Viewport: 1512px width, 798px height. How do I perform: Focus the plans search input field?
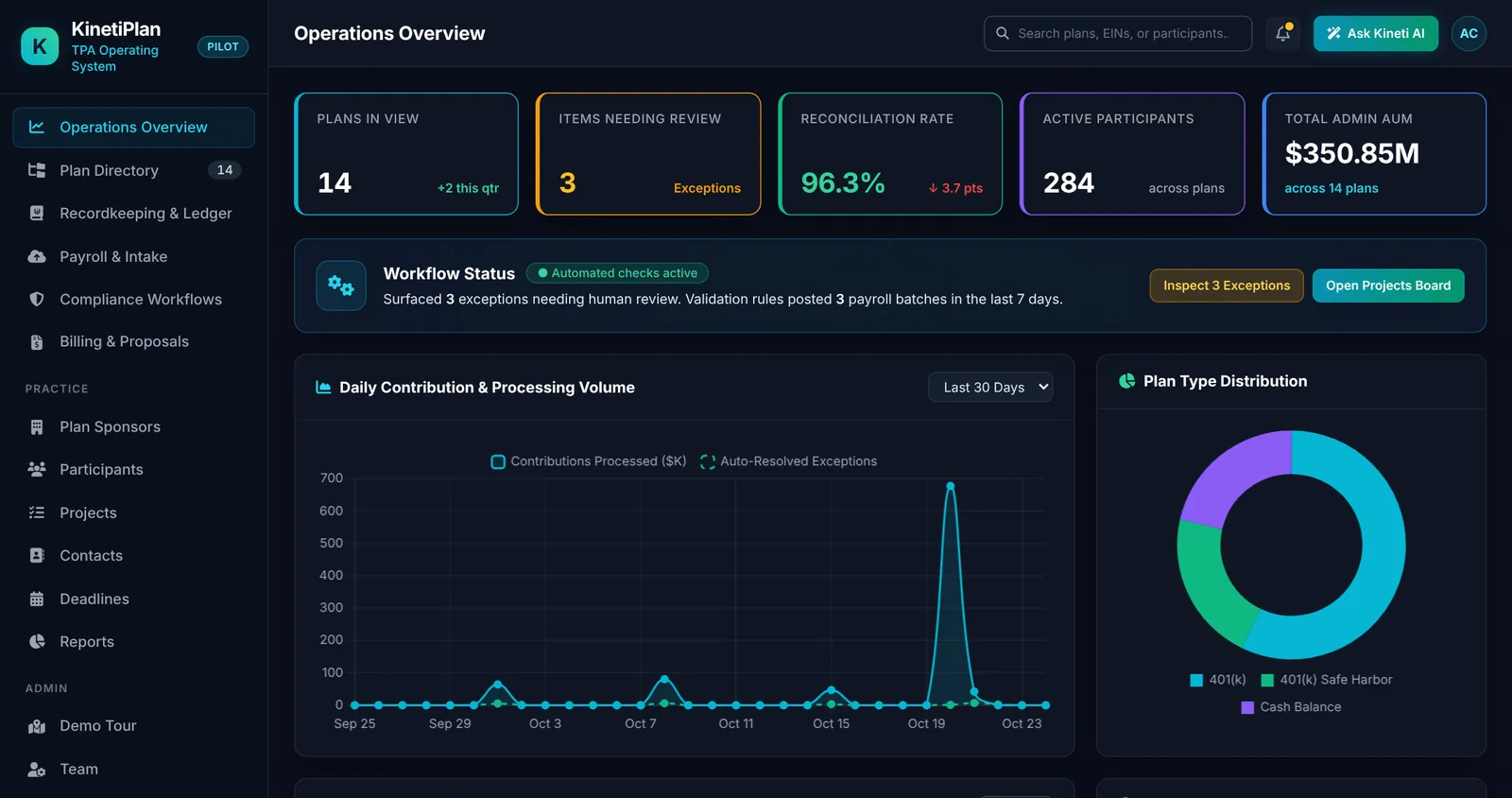click(x=1118, y=33)
